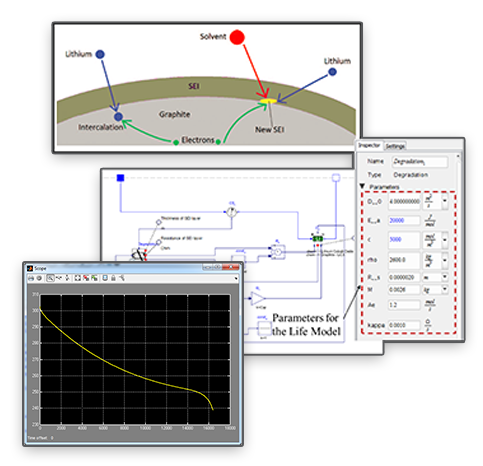This screenshot has height=466, width=483.
Task: Open Scope parameters gear icon
Action: coord(39,278)
